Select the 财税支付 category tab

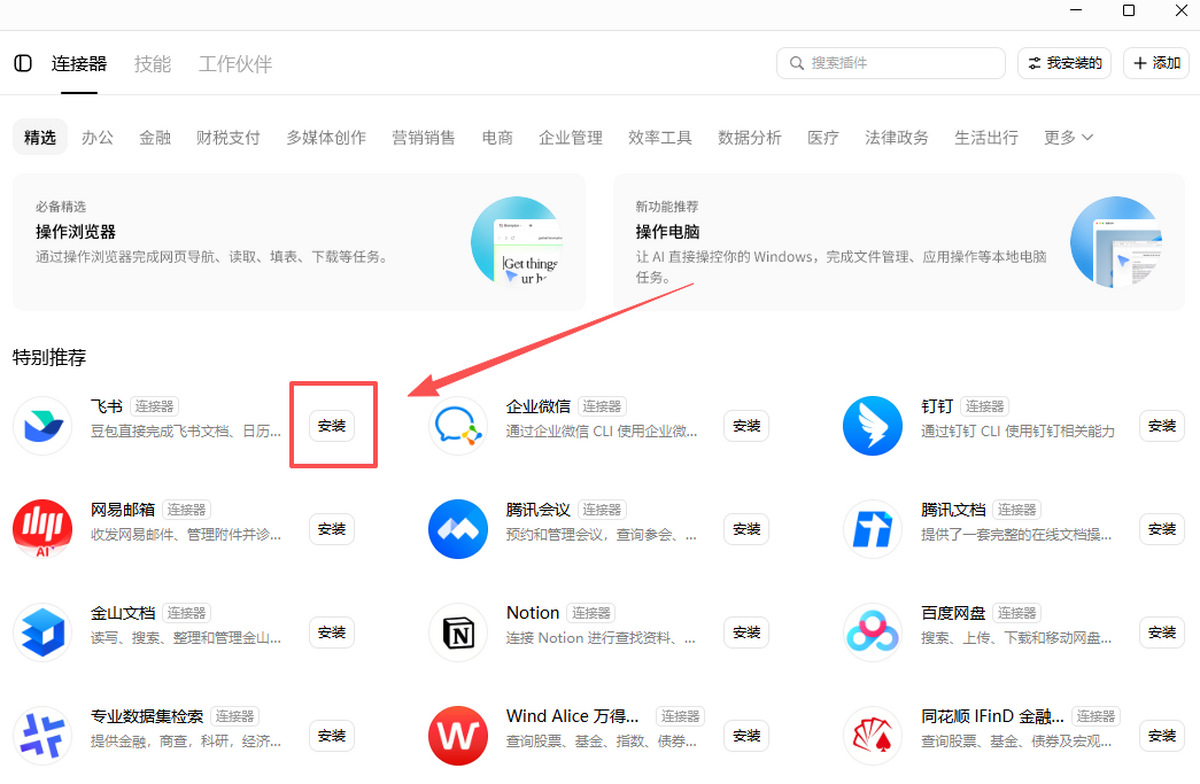tap(228, 138)
